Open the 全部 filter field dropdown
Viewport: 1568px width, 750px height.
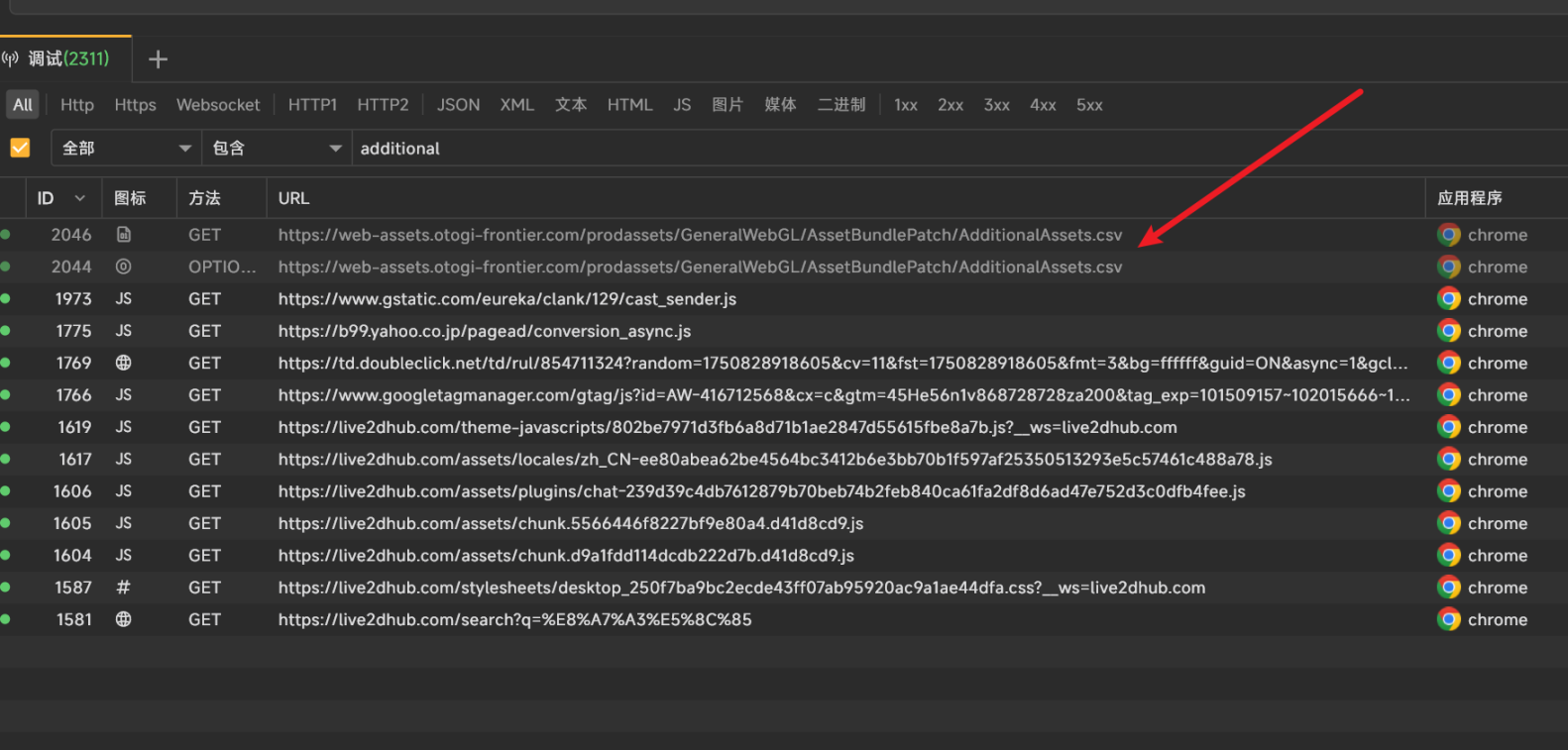(125, 148)
